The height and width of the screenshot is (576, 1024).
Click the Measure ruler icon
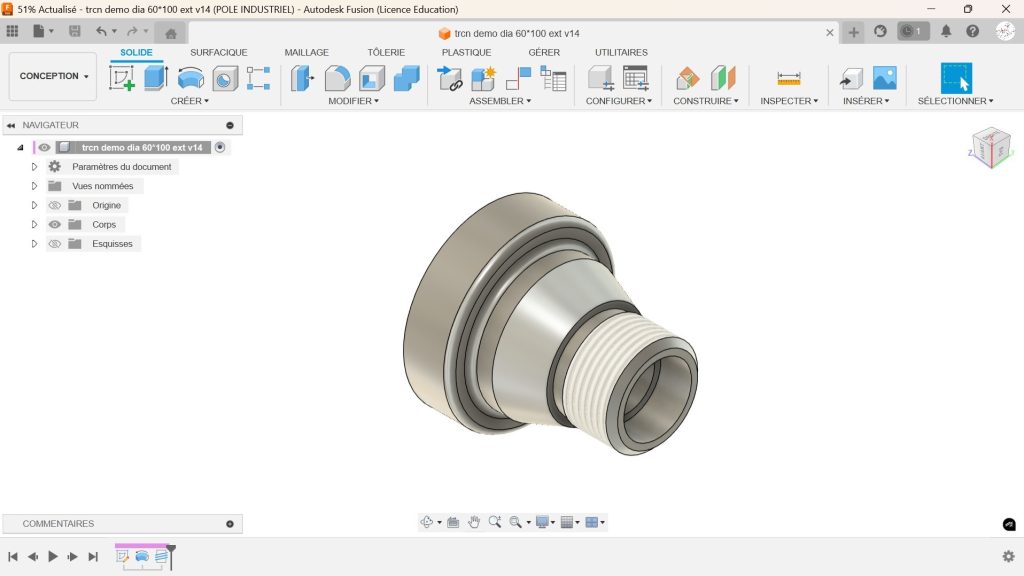[x=789, y=78]
